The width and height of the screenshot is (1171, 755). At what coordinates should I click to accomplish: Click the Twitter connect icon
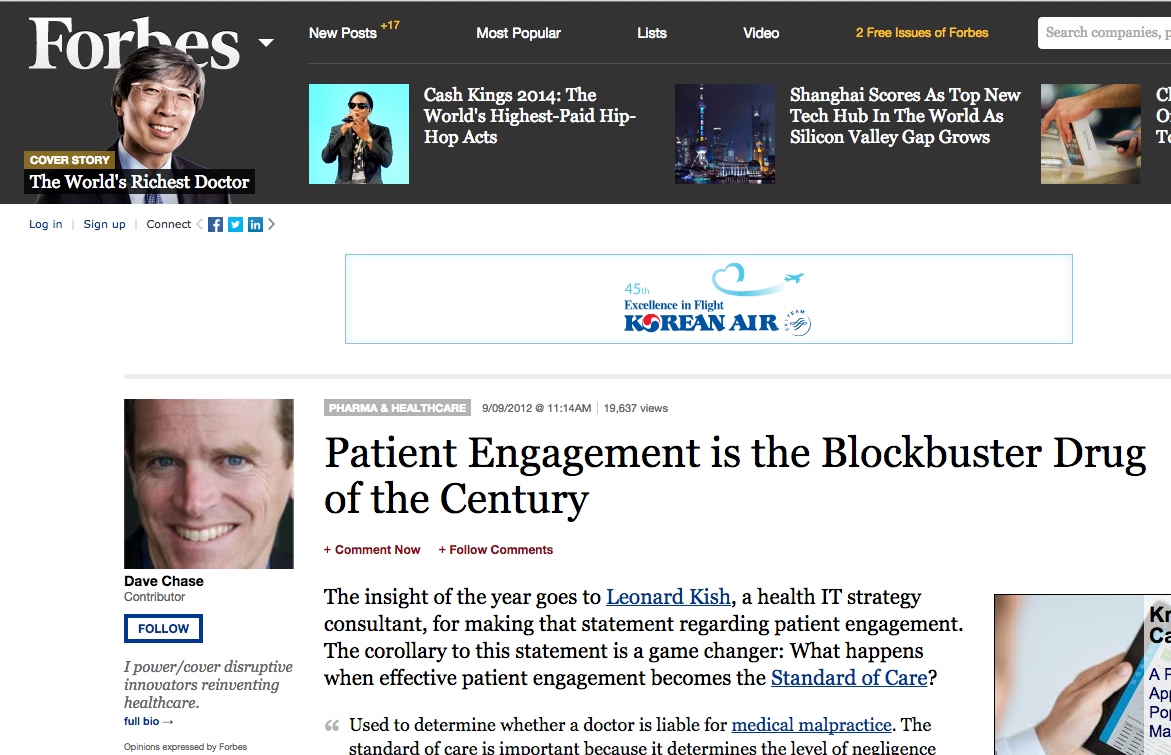tap(235, 225)
